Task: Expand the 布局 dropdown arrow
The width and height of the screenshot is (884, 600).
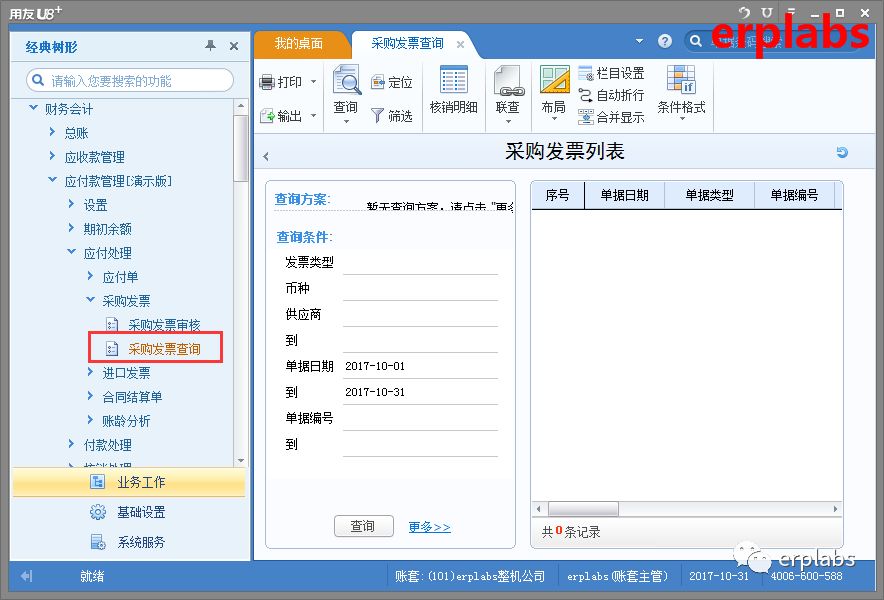Action: (554, 119)
